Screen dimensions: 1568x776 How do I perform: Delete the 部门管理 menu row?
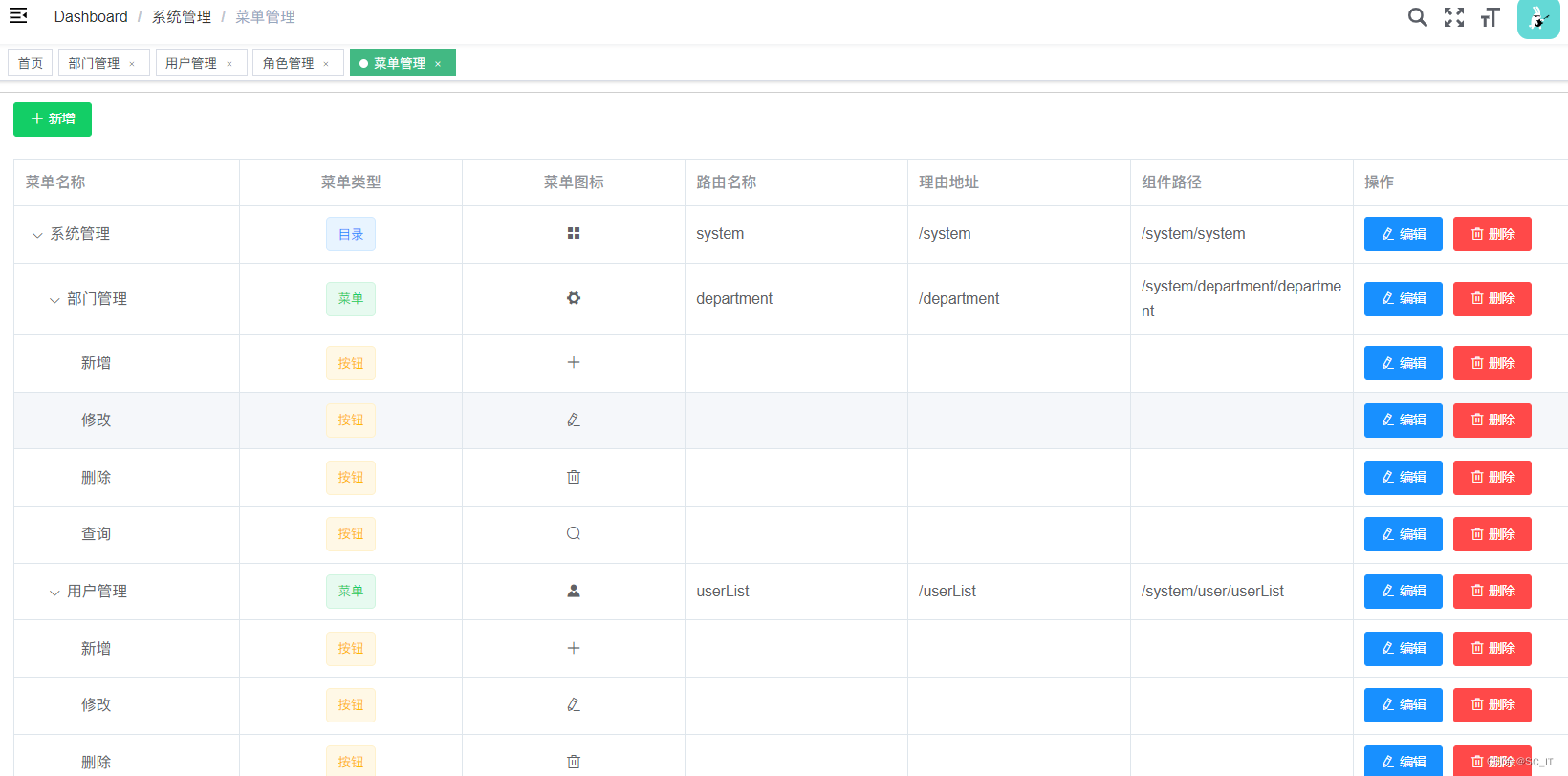click(1492, 299)
